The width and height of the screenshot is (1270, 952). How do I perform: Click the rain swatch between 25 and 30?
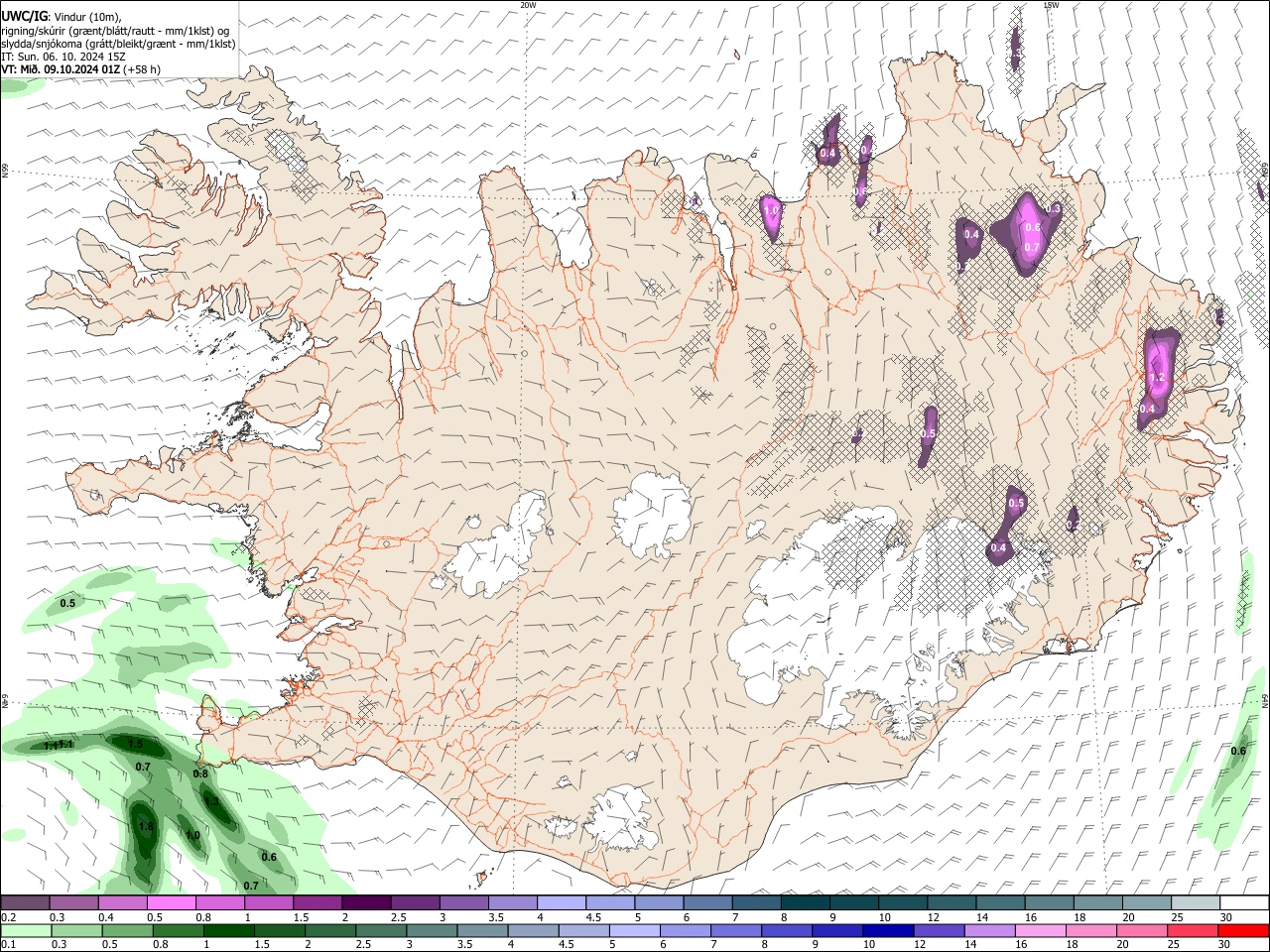[x=1193, y=930]
